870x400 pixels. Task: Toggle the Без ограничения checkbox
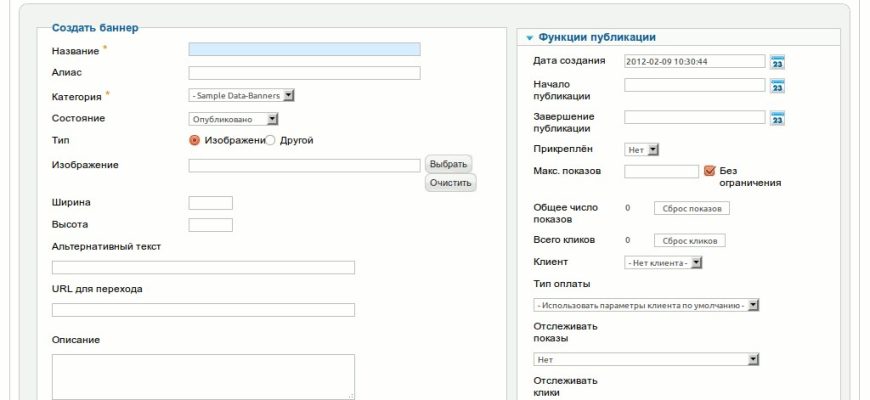(710, 171)
